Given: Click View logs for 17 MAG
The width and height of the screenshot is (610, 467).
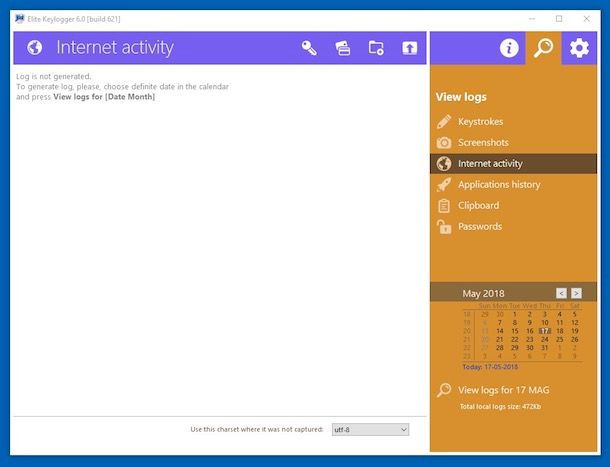Looking at the screenshot, I should click(x=504, y=390).
